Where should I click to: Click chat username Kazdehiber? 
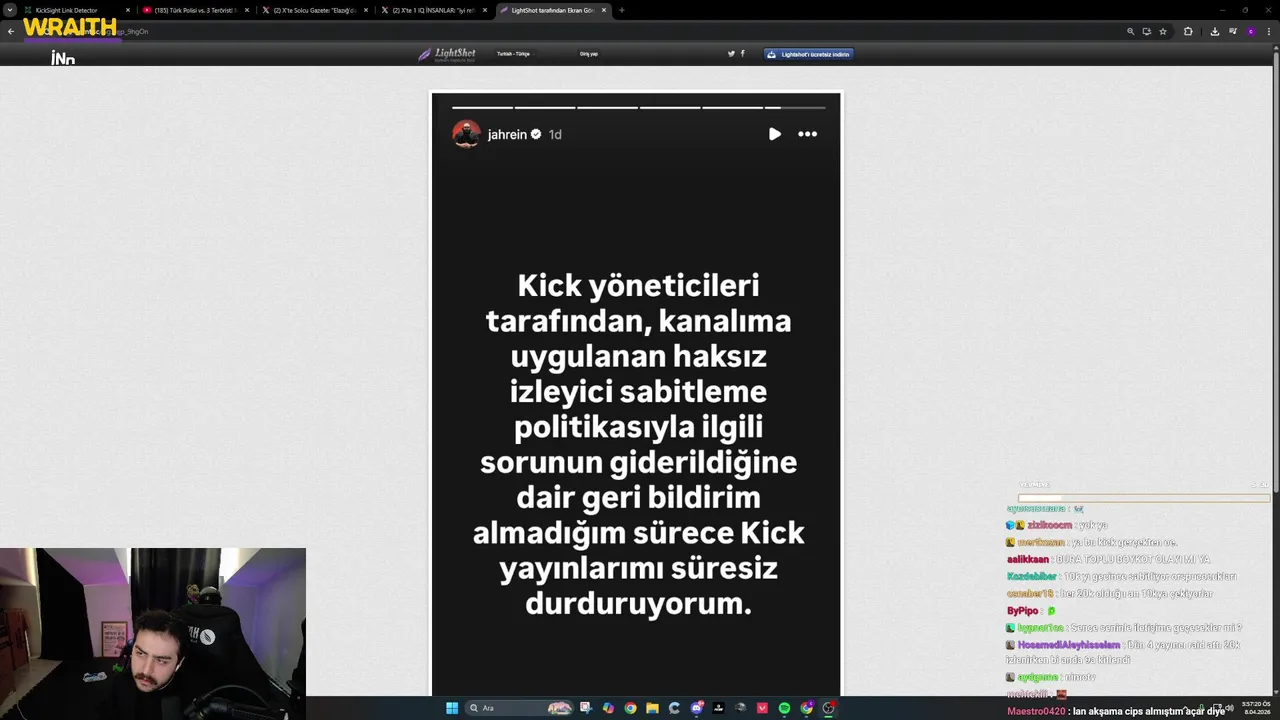pyautogui.click(x=1031, y=576)
